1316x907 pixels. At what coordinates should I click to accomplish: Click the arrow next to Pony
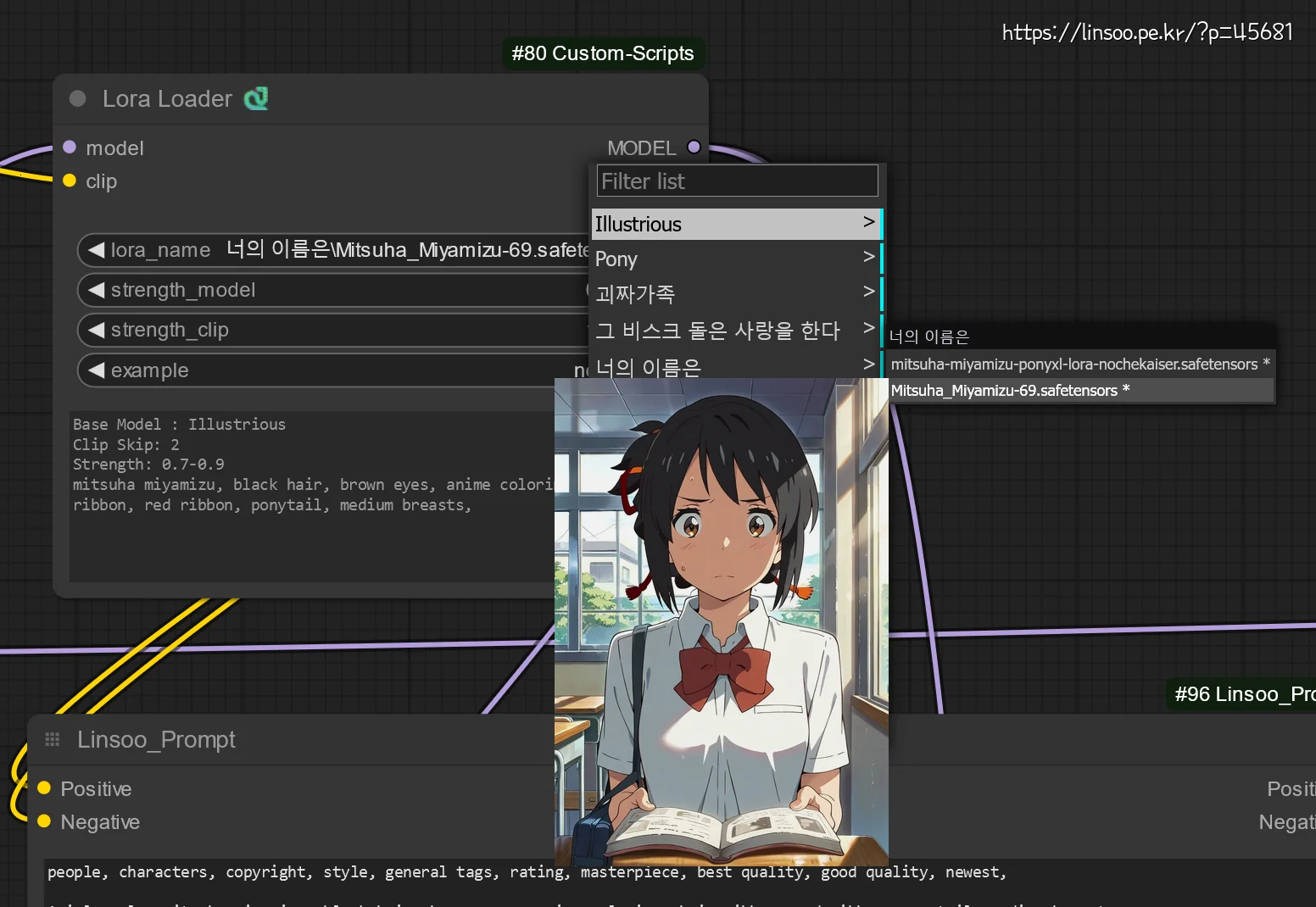point(868,257)
